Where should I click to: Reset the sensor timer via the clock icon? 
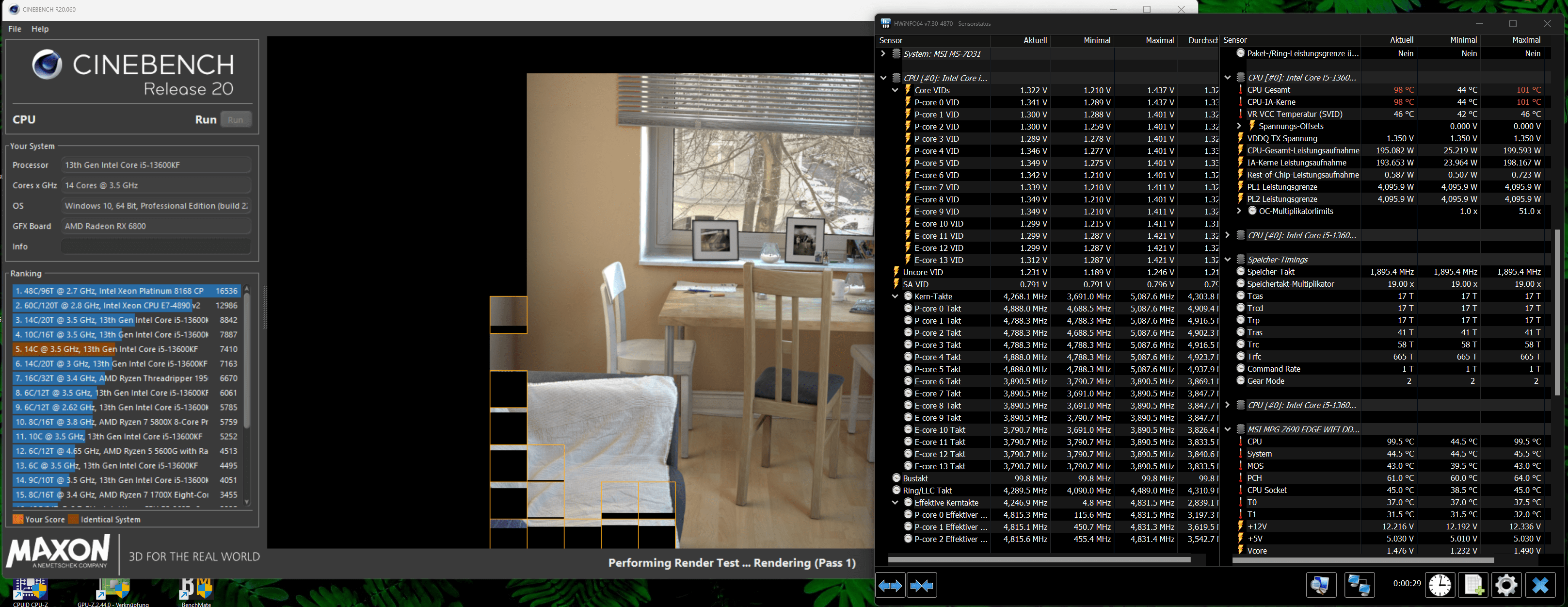click(1440, 585)
